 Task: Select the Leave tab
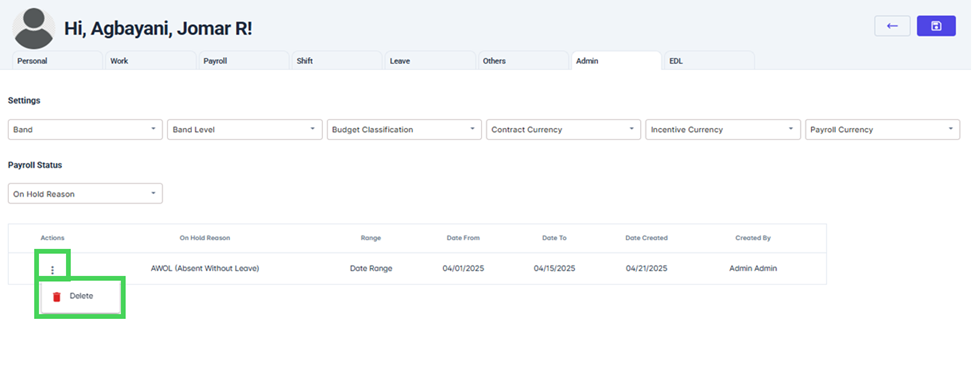click(x=430, y=61)
